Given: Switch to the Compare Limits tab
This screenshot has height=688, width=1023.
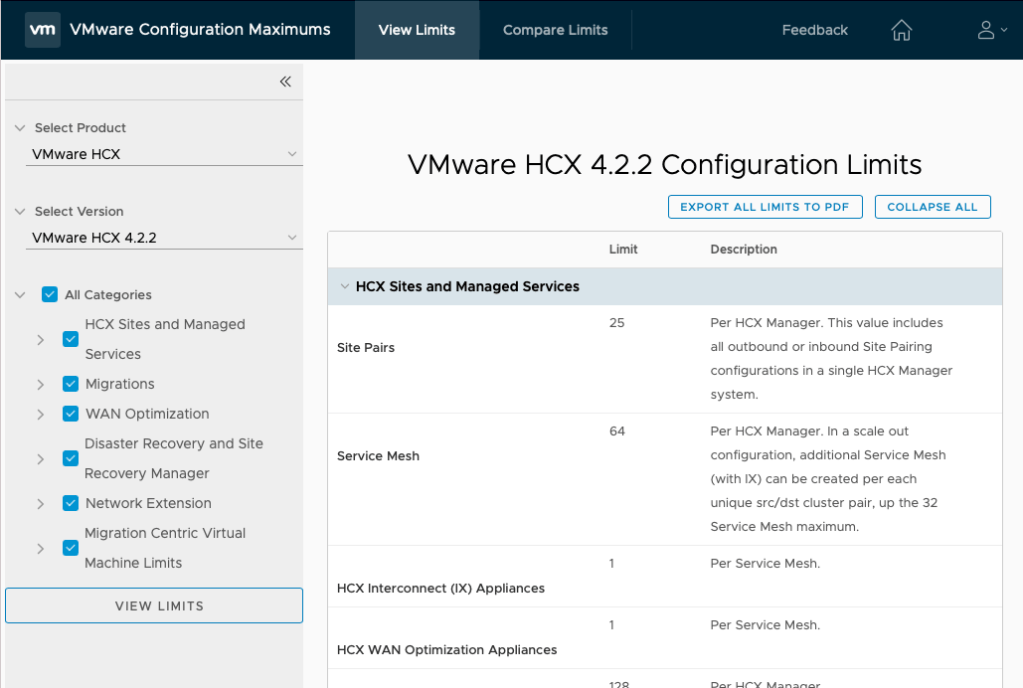Looking at the screenshot, I should (555, 30).
